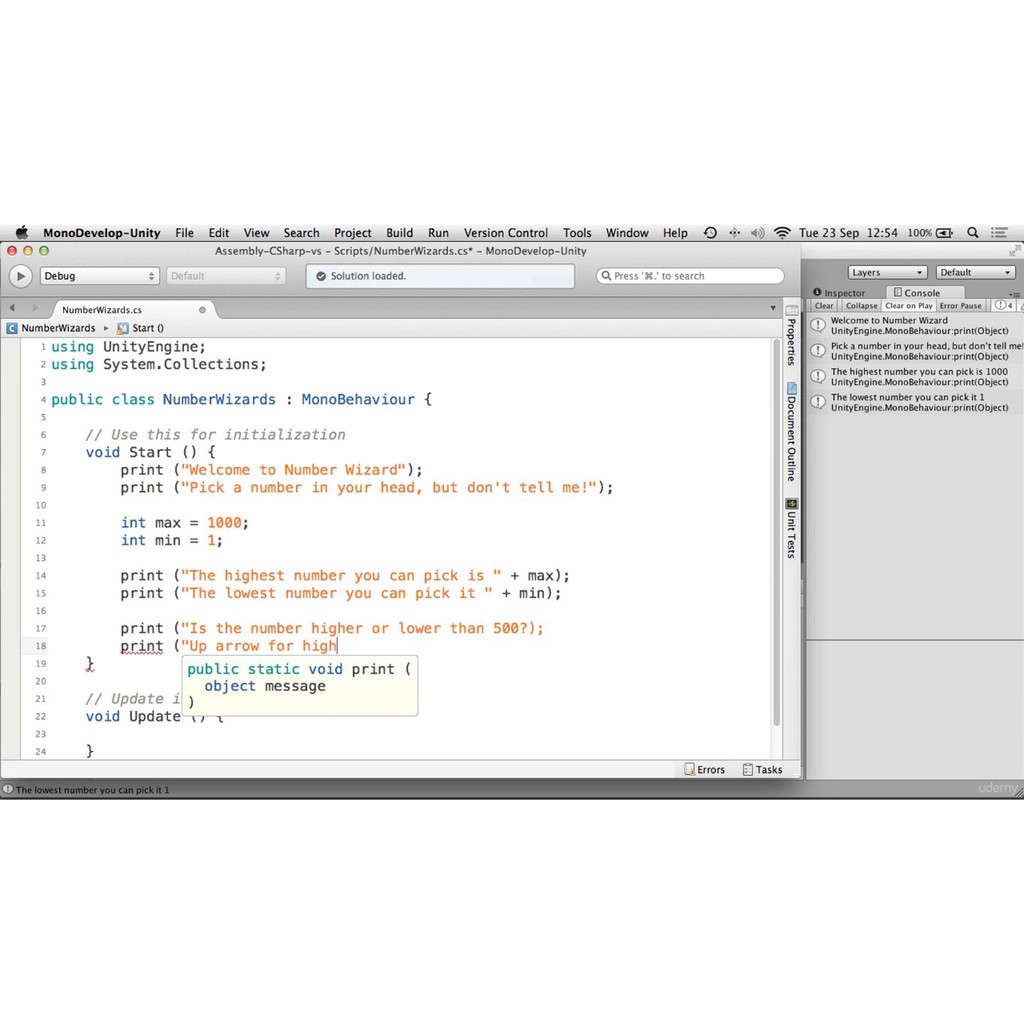Switch to the Inspector tab
This screenshot has width=1024, height=1024.
point(840,293)
